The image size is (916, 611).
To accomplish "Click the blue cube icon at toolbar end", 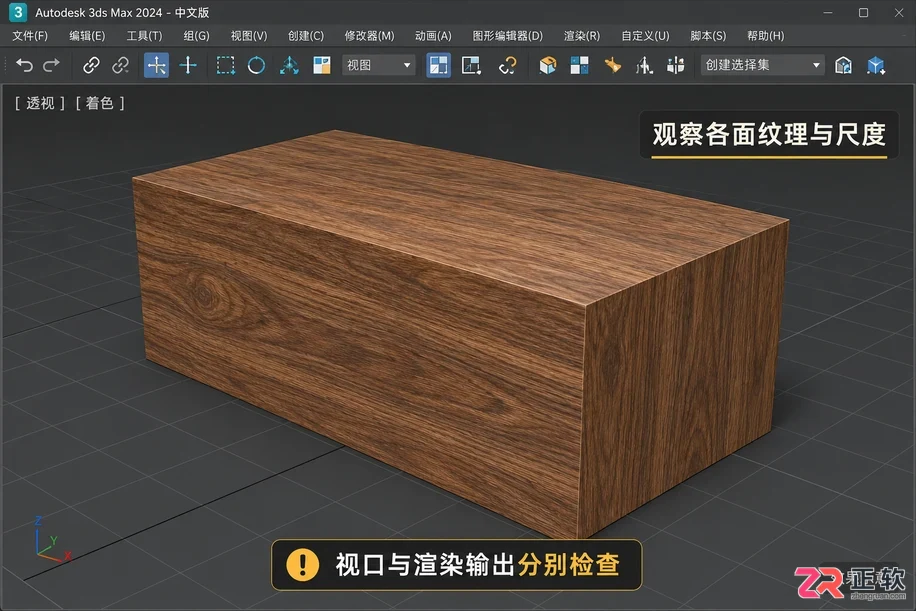I will (876, 65).
